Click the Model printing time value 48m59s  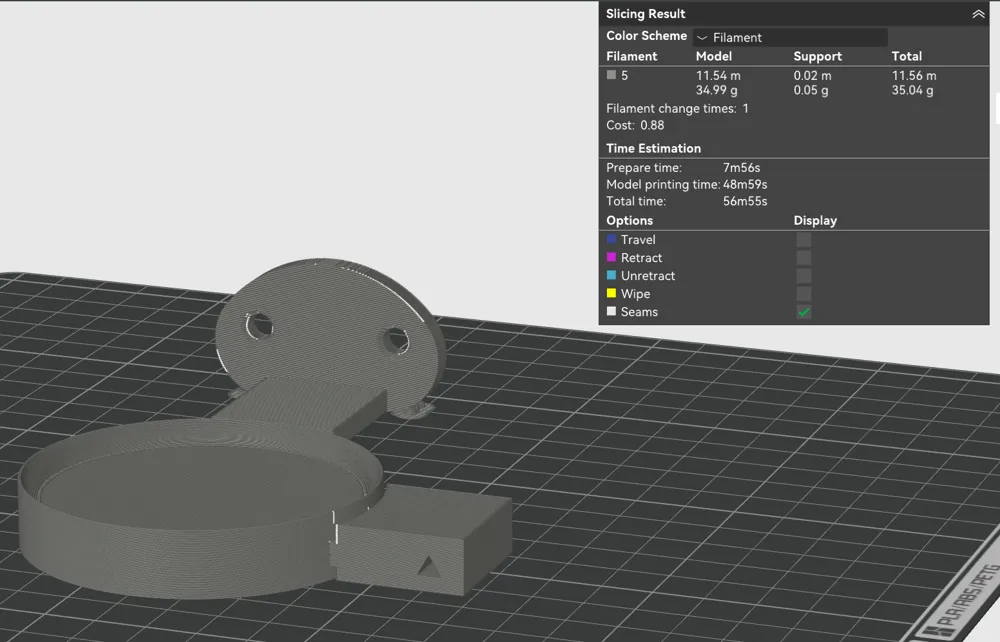pyautogui.click(x=745, y=184)
